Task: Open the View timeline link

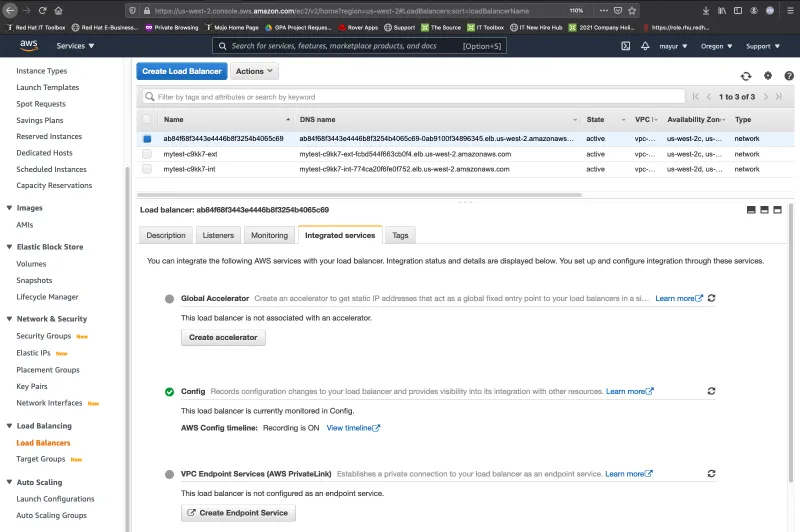Action: click(353, 428)
